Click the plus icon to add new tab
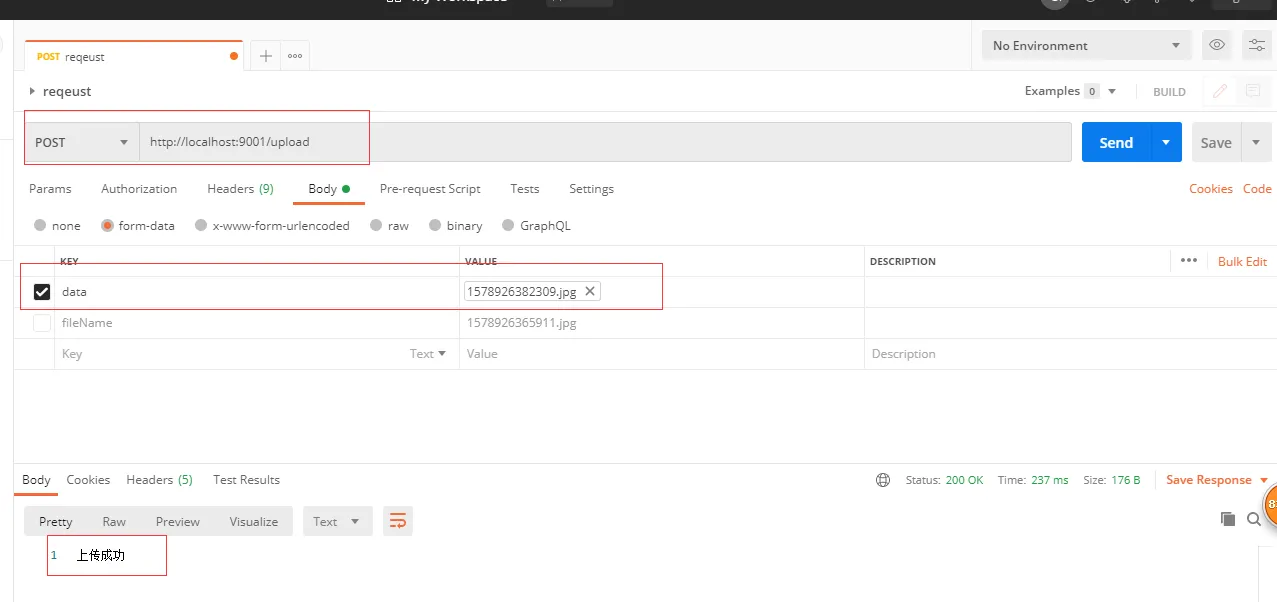The height and width of the screenshot is (602, 1277). coord(265,56)
